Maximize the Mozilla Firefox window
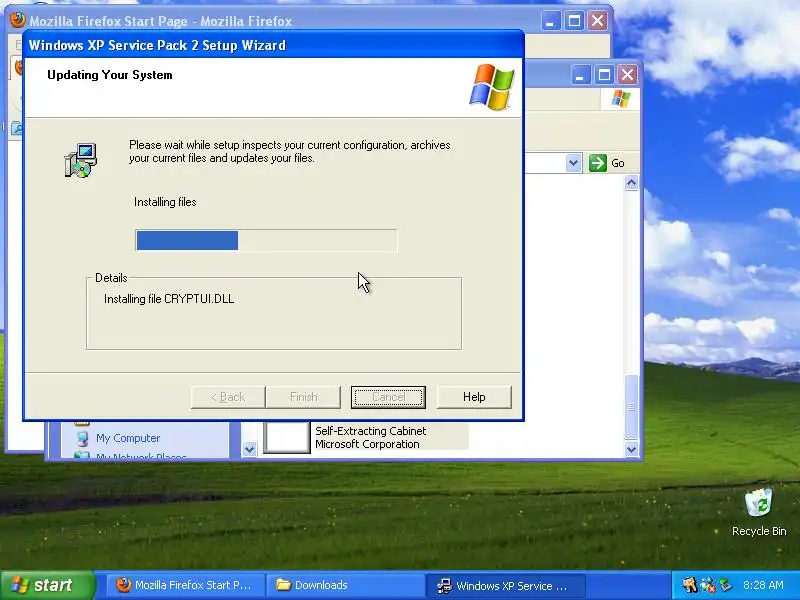 click(574, 21)
